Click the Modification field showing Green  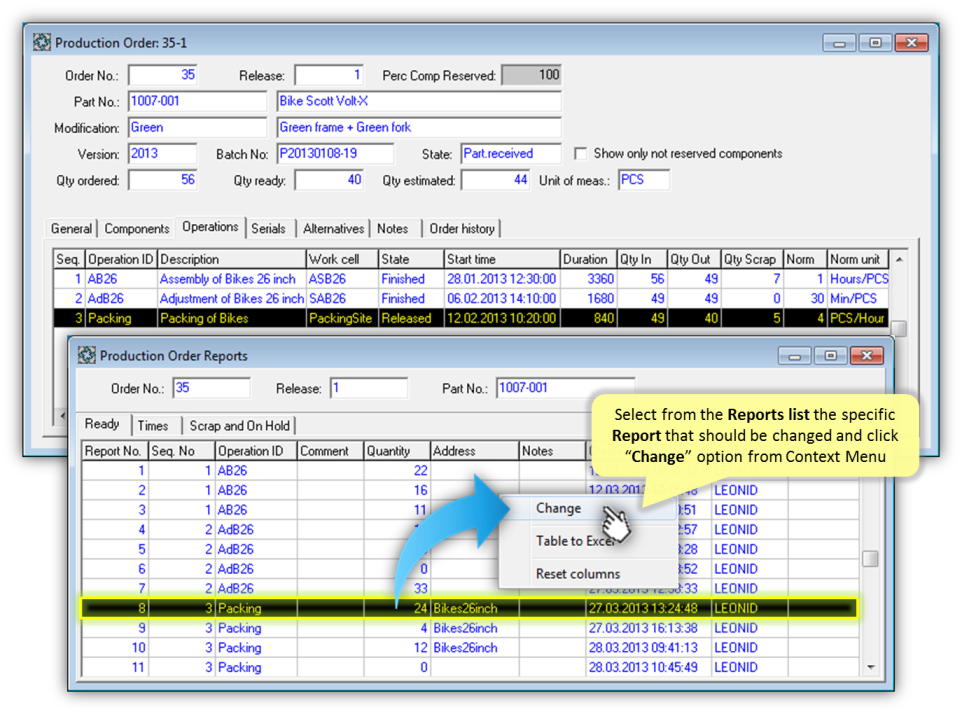(197, 128)
